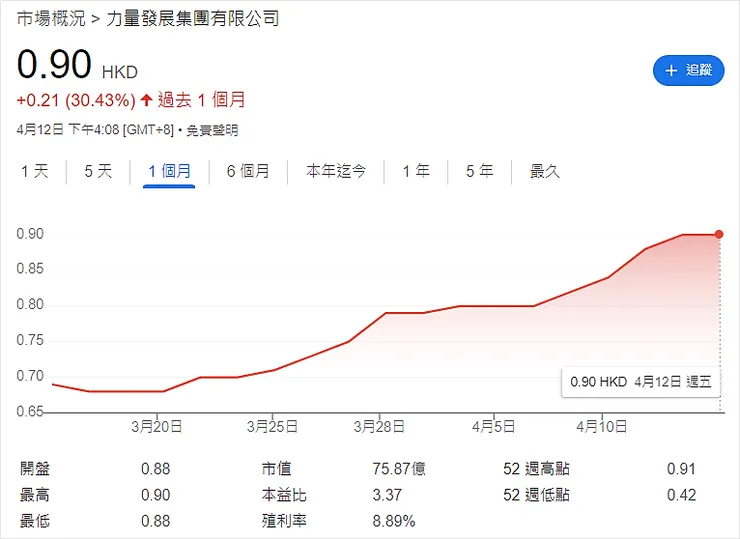Click the 52 週高點 label
Image resolution: width=740 pixels, height=539 pixels.
pyautogui.click(x=537, y=469)
